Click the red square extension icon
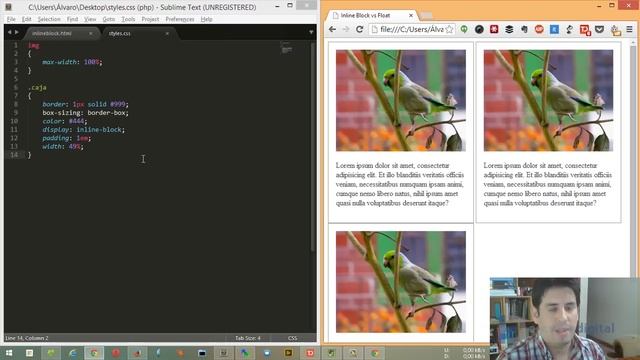This screenshot has height=360, width=640. pyautogui.click(x=494, y=29)
